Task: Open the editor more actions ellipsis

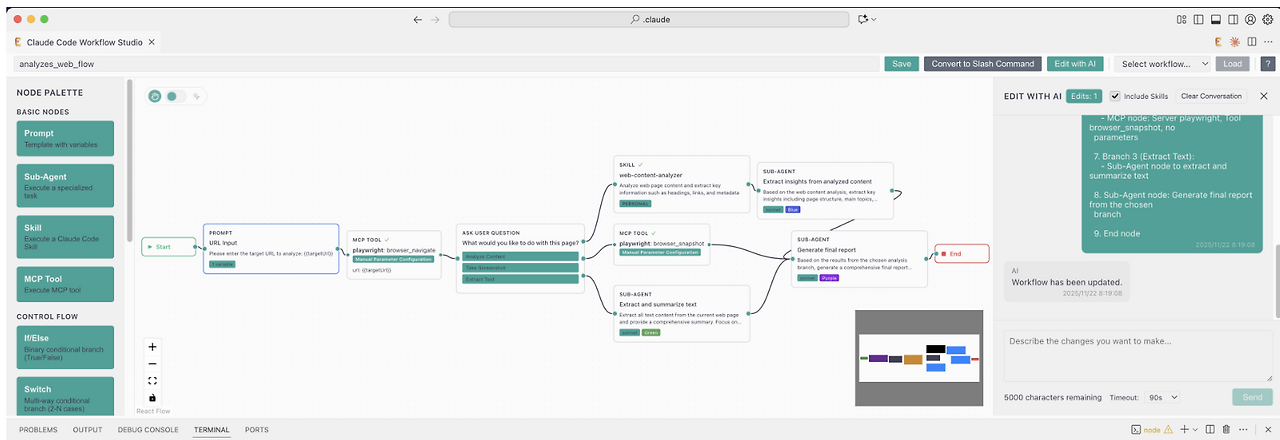Action: 1267,42
